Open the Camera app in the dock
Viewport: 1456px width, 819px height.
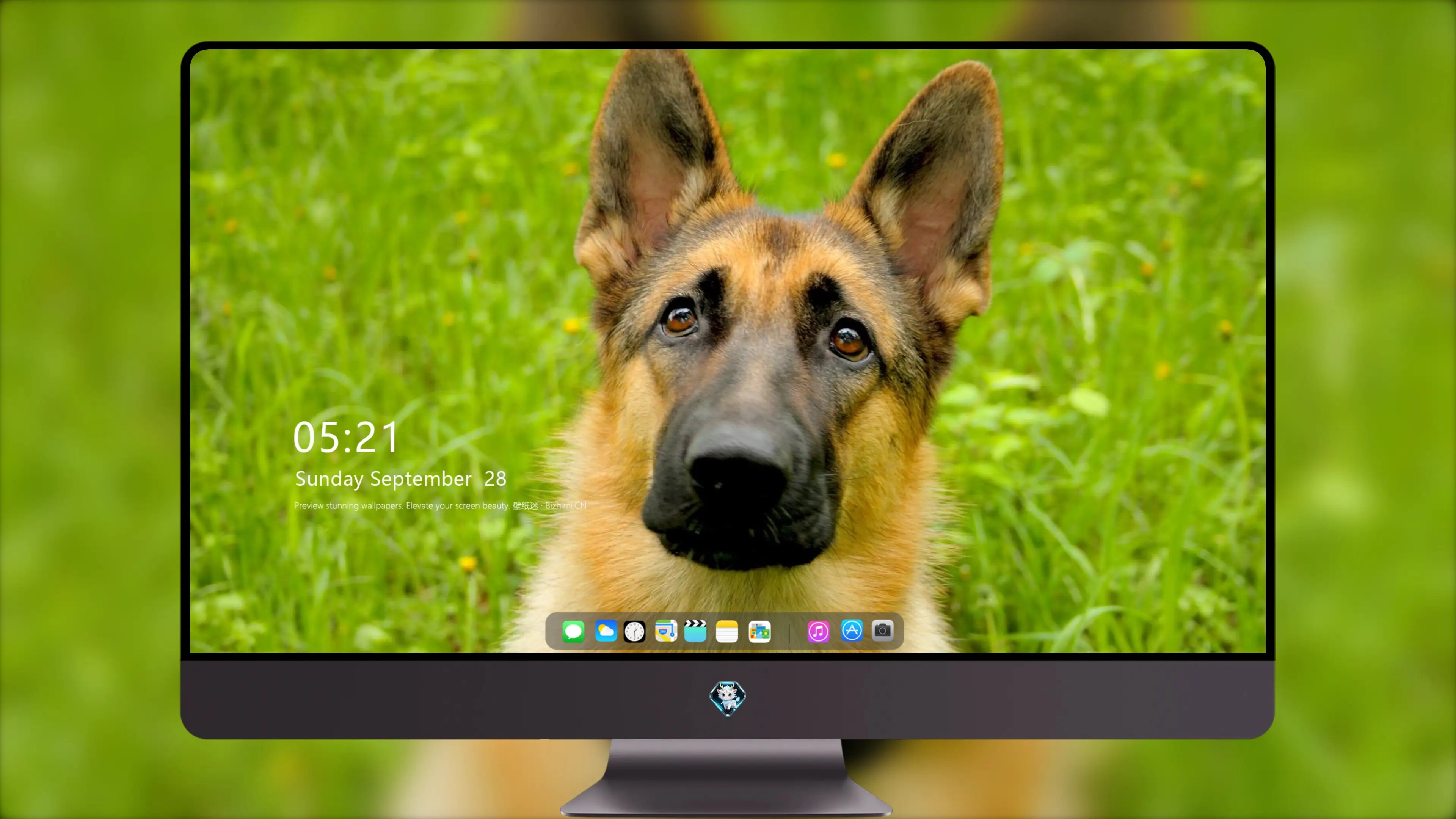(882, 630)
